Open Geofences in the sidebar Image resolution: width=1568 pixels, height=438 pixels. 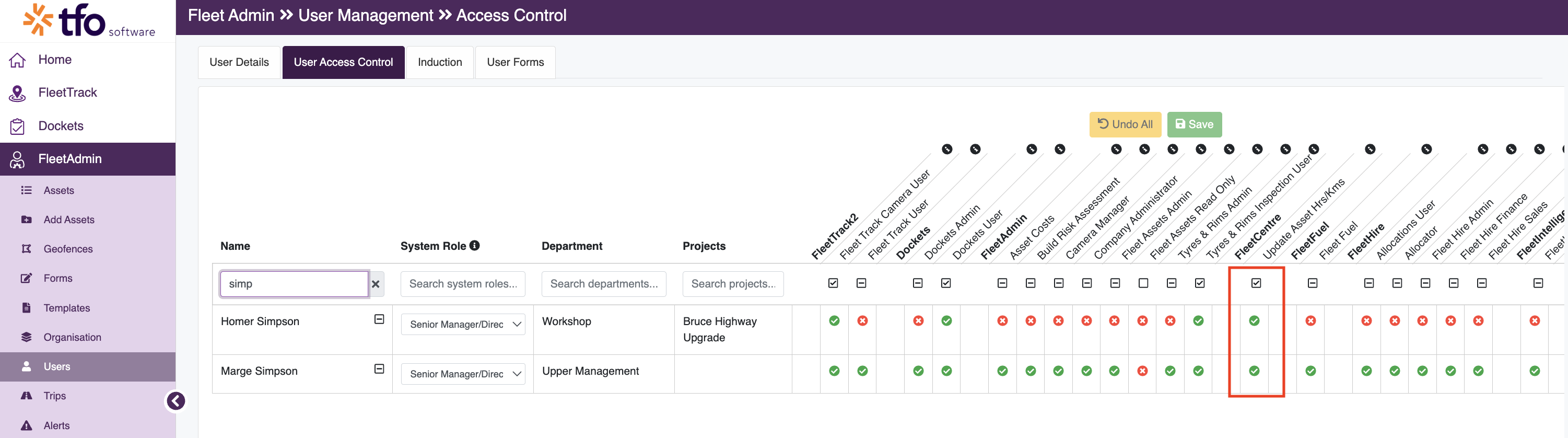coord(68,249)
